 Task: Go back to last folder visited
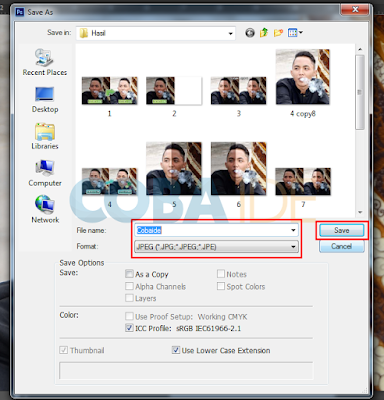coord(250,33)
